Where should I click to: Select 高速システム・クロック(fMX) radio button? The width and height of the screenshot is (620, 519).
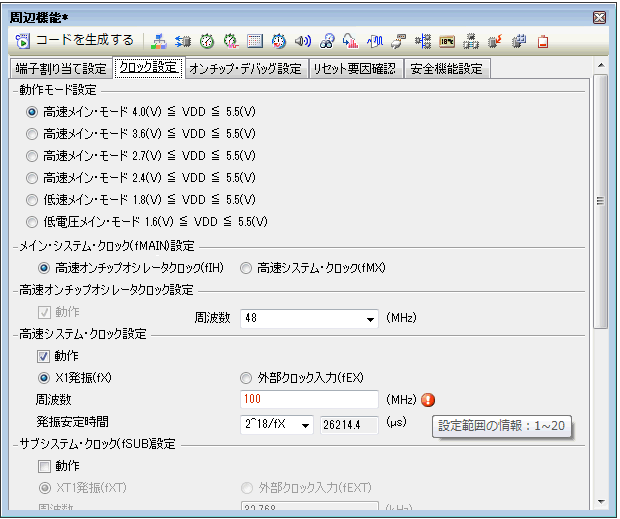[246, 268]
